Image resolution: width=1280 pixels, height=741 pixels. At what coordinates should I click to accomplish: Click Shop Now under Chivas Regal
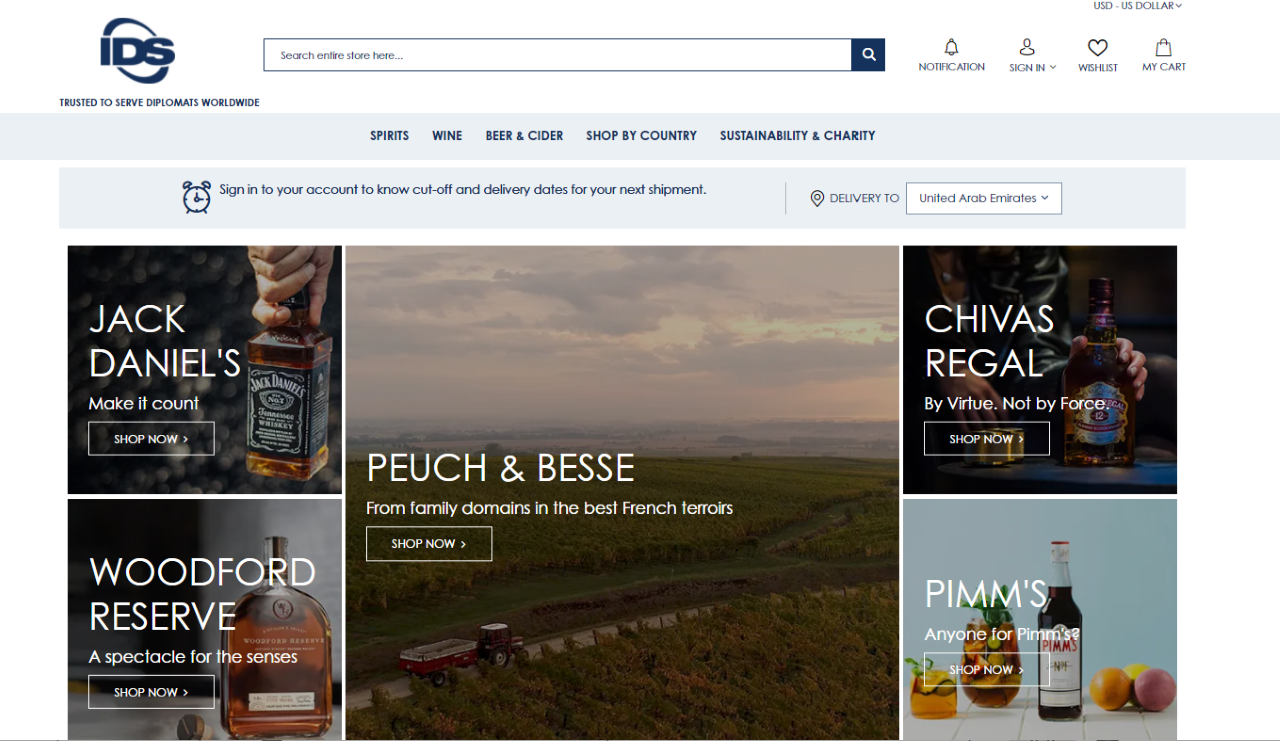[987, 439]
